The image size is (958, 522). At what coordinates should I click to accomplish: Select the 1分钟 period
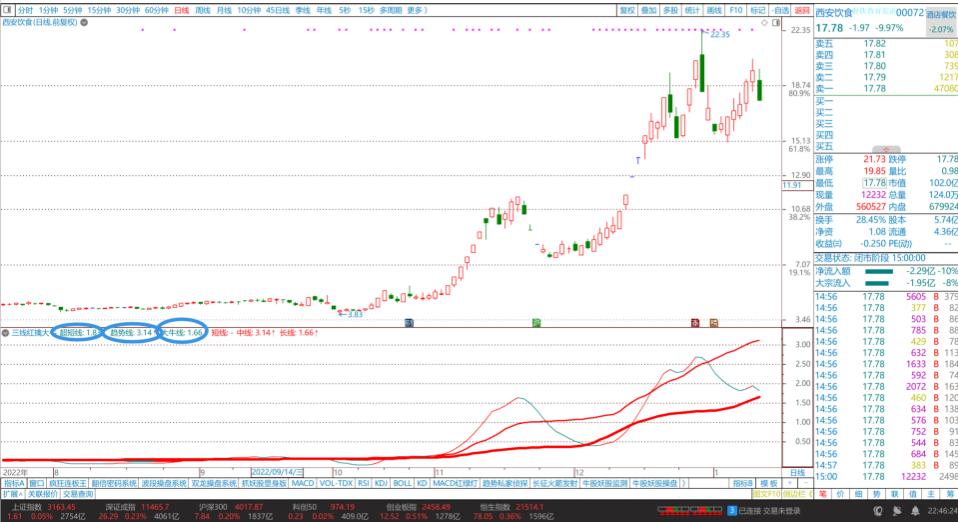pyautogui.click(x=48, y=10)
